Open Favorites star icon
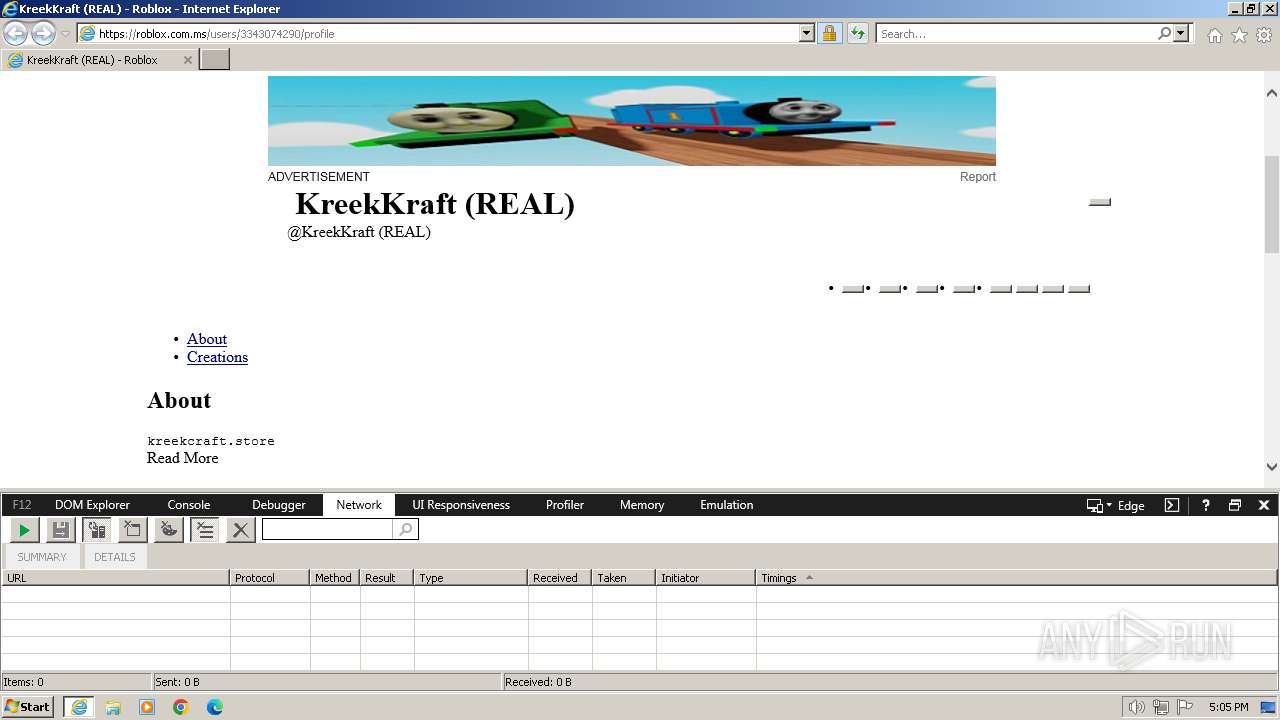This screenshot has width=1280, height=720. click(1239, 35)
